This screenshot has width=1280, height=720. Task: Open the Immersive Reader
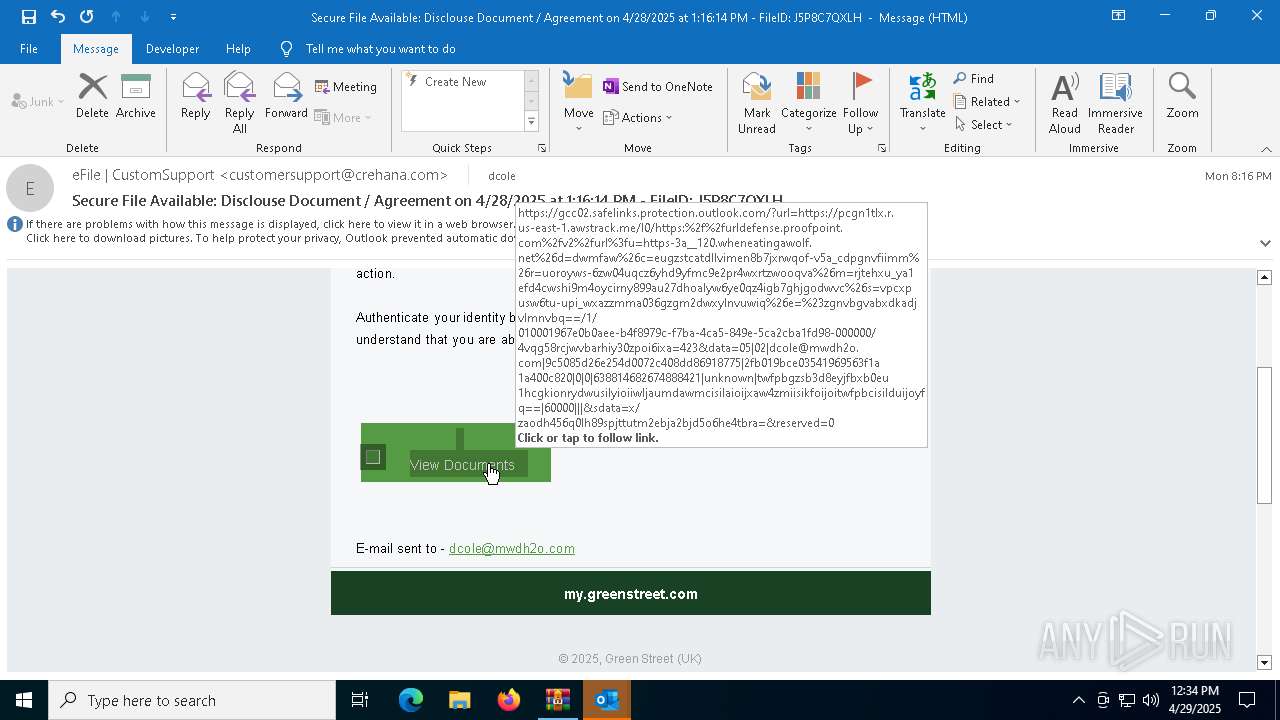1115,102
